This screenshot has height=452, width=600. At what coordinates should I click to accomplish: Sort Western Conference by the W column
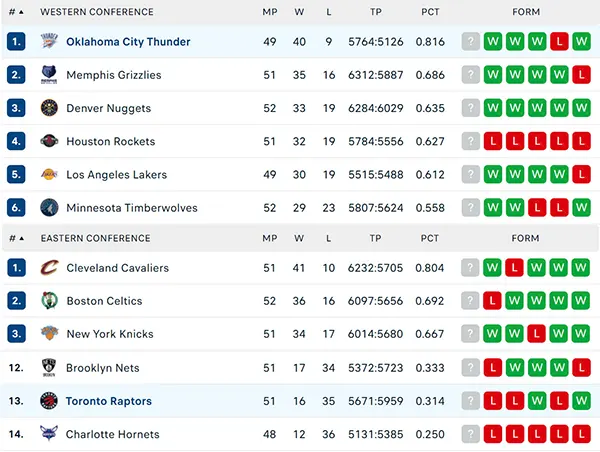click(299, 12)
